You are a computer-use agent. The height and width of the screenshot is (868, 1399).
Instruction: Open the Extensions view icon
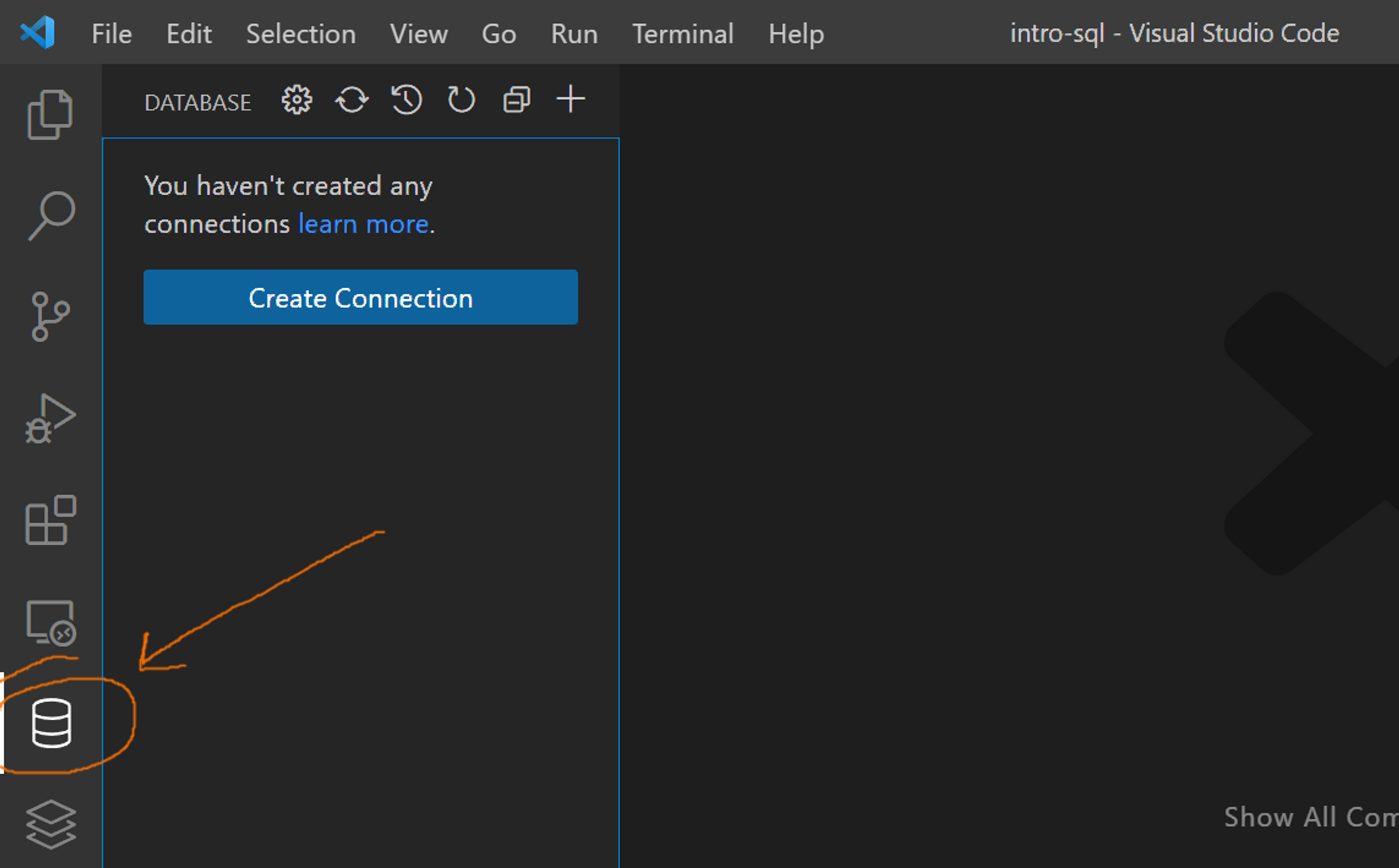[50, 520]
